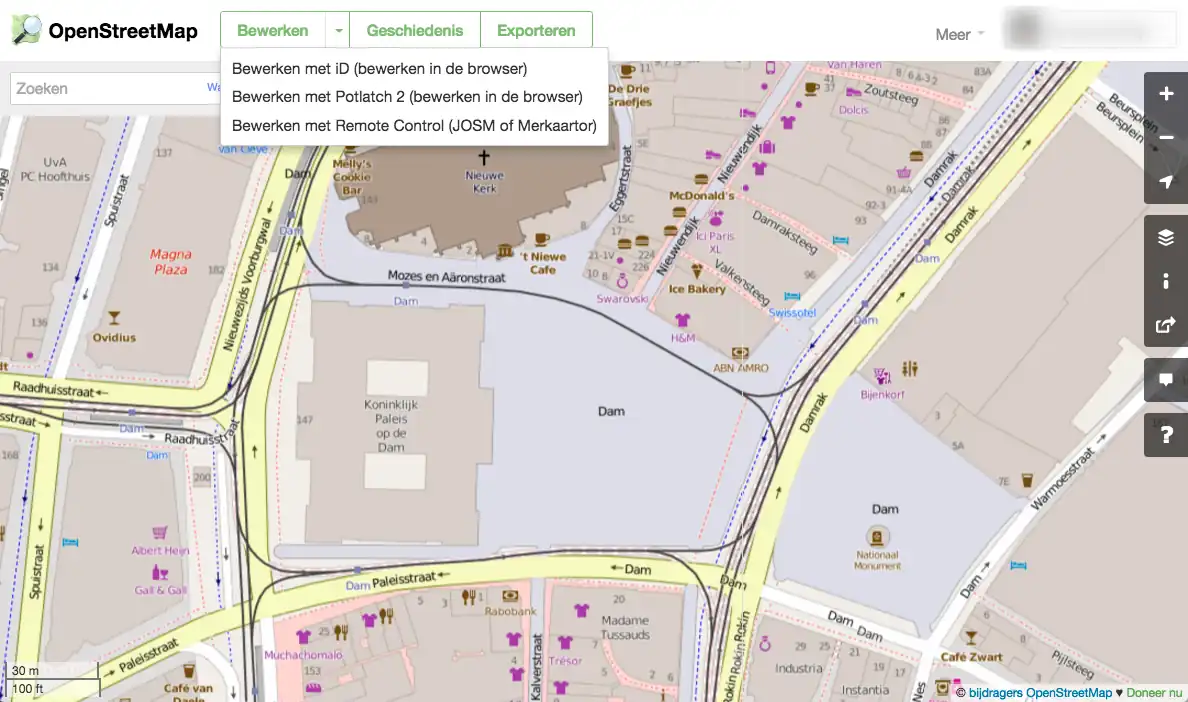The image size is (1188, 702).
Task: Select Bewerken met iD option
Action: tap(379, 69)
